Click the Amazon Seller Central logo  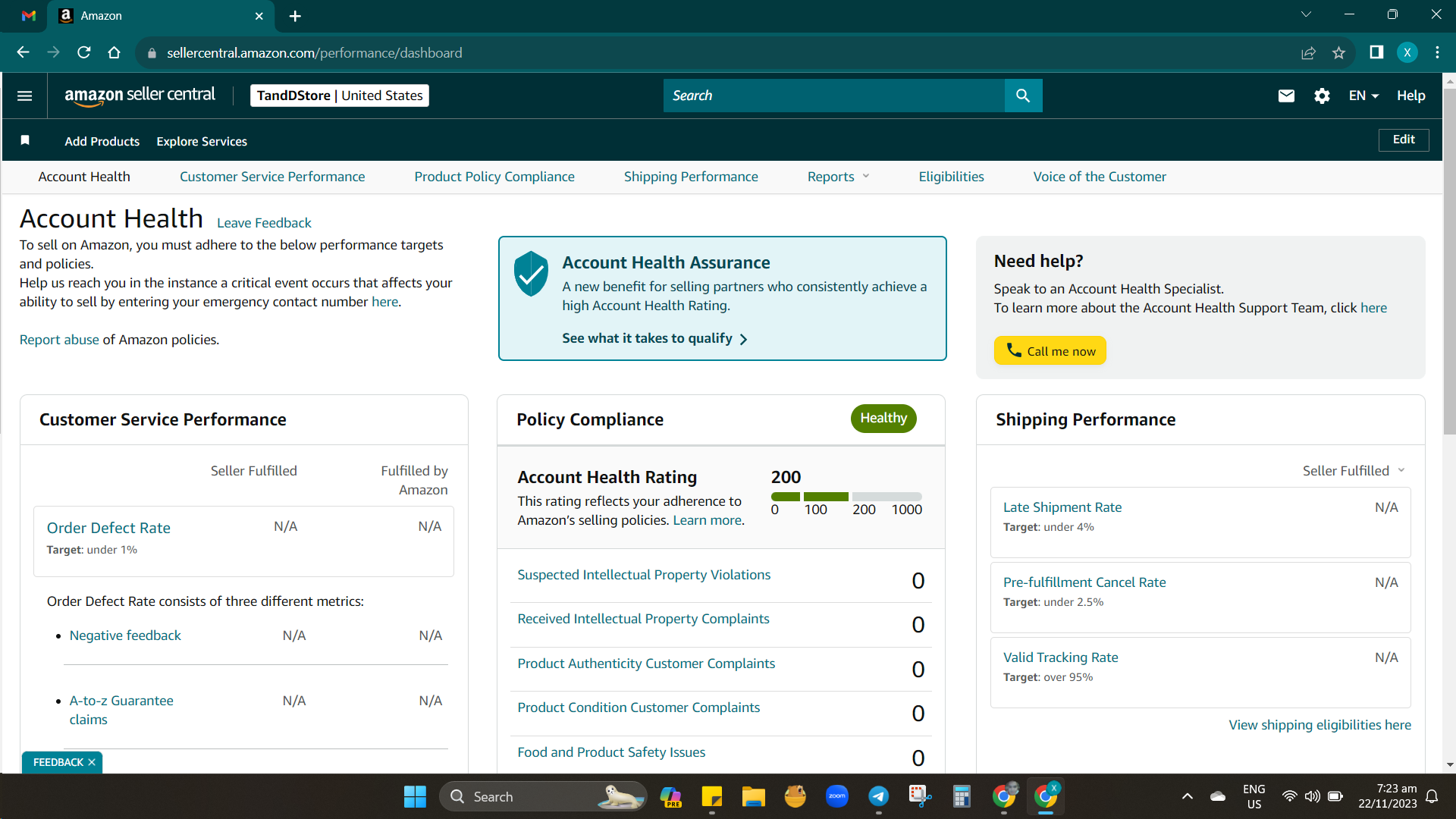coord(140,96)
